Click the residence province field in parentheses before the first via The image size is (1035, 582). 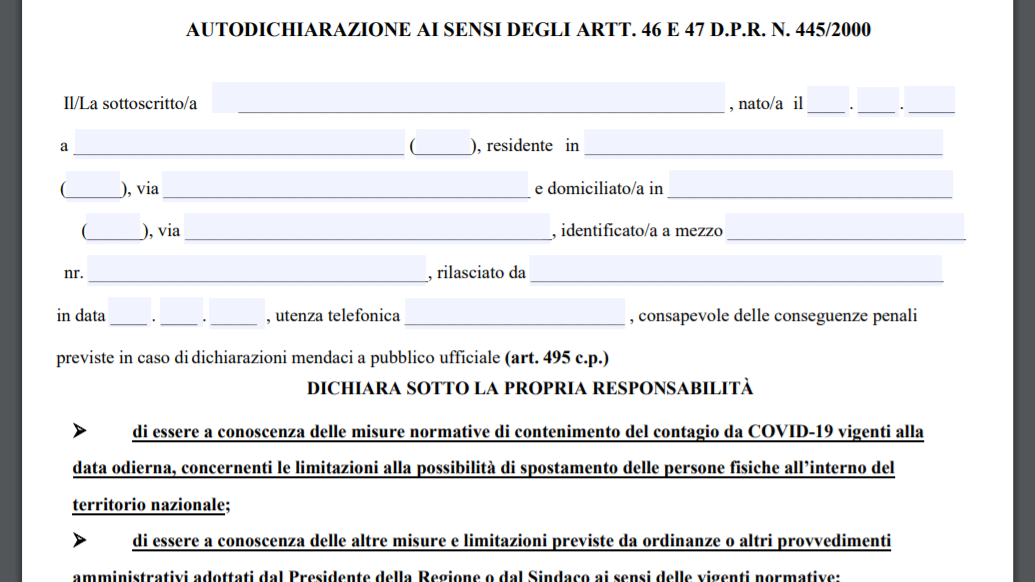[x=93, y=185]
